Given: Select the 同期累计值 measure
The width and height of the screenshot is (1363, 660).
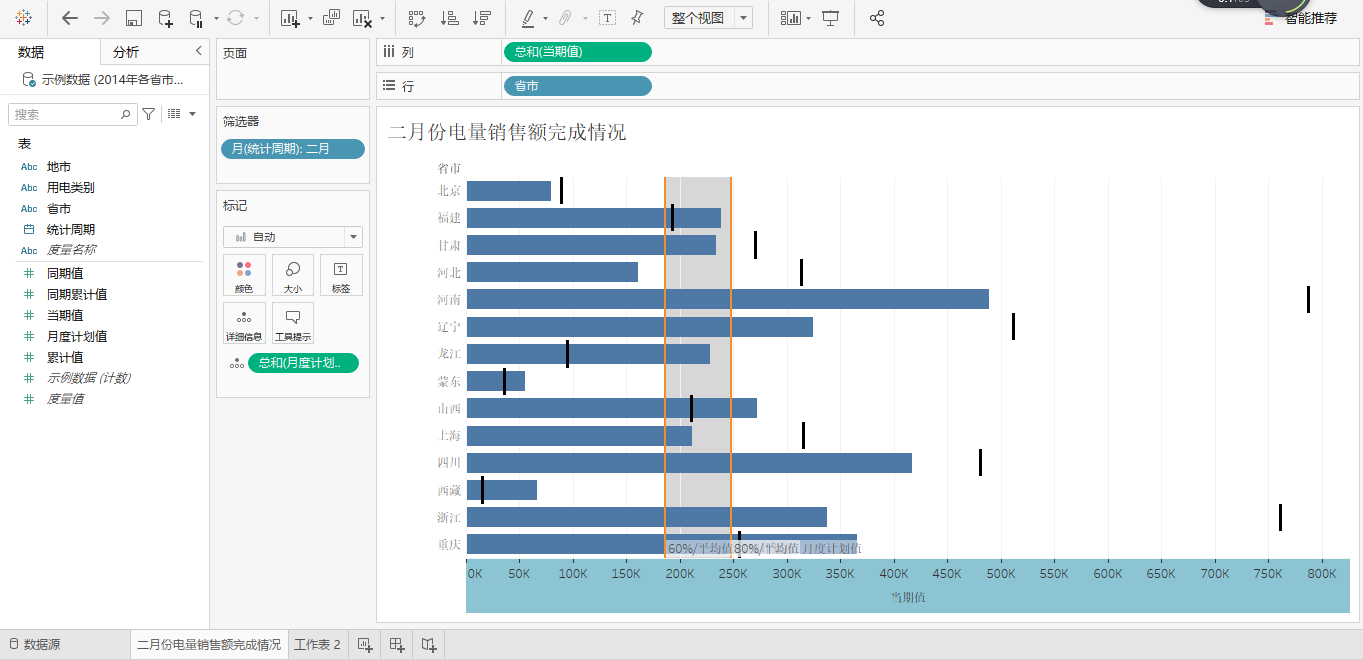Looking at the screenshot, I should pos(77,295).
